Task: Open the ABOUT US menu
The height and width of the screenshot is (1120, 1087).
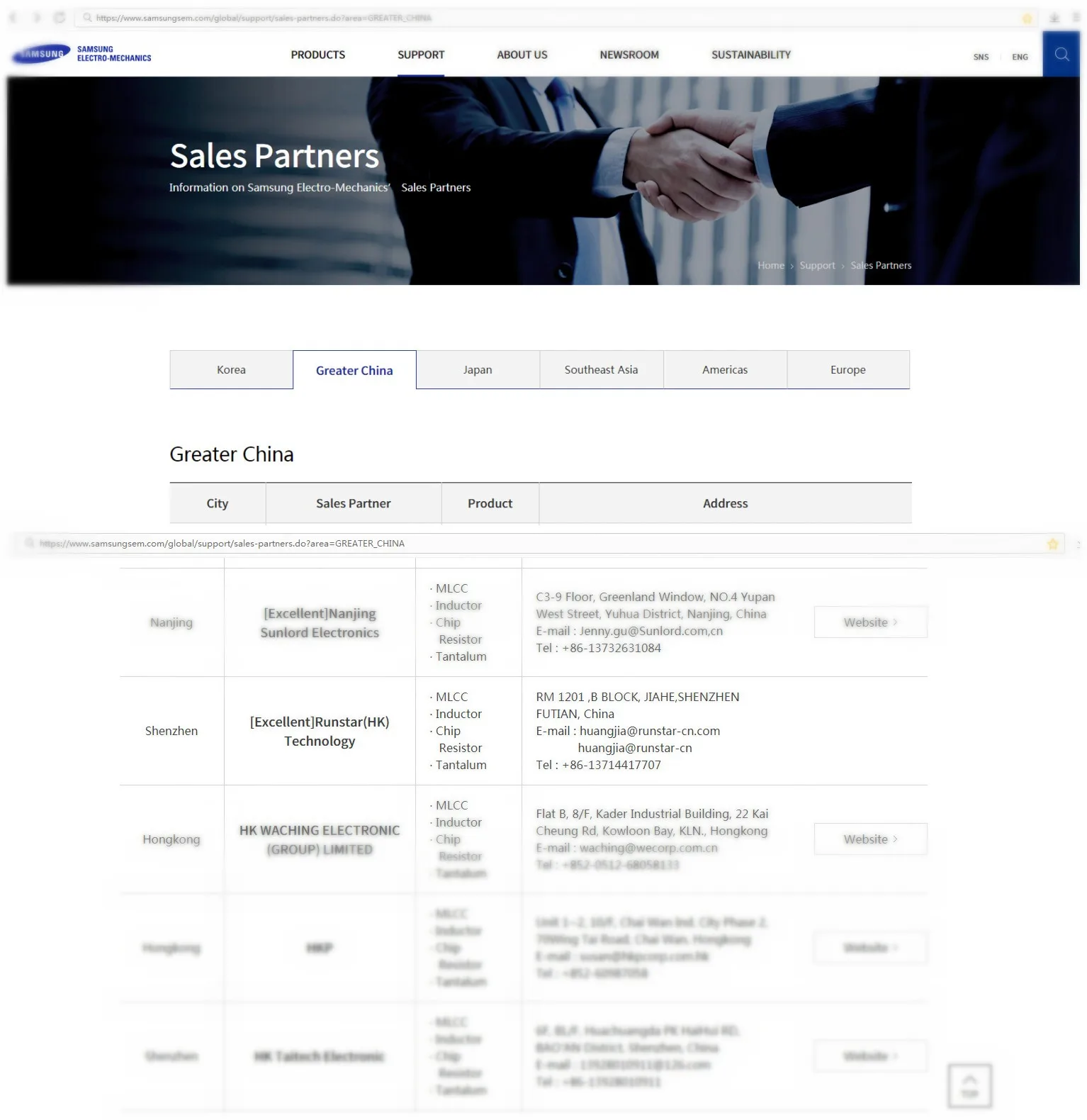Action: click(x=522, y=55)
